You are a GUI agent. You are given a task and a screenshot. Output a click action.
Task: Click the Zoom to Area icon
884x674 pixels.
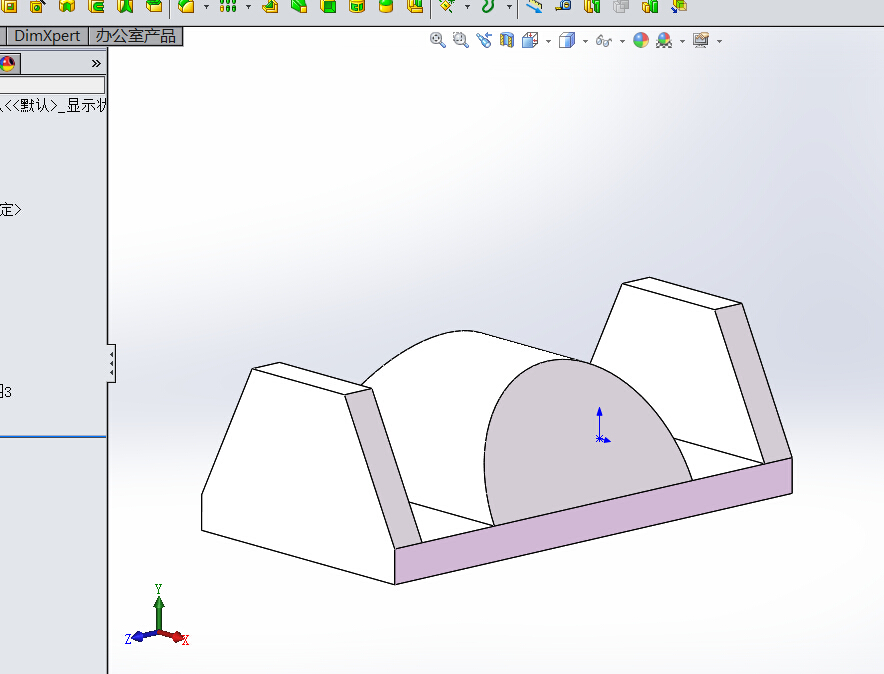pos(461,40)
